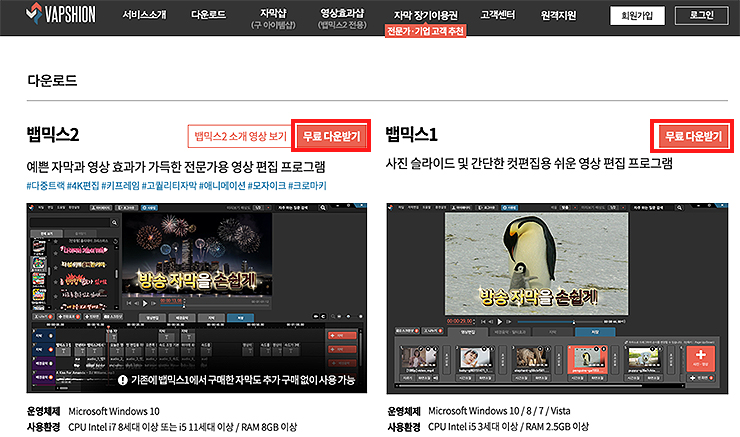Click the text '사진 슬라이드 및 간단한 컷편집용 쉬운 영상 편집 프로그램'
This screenshot has height=437, width=740.
[529, 163]
